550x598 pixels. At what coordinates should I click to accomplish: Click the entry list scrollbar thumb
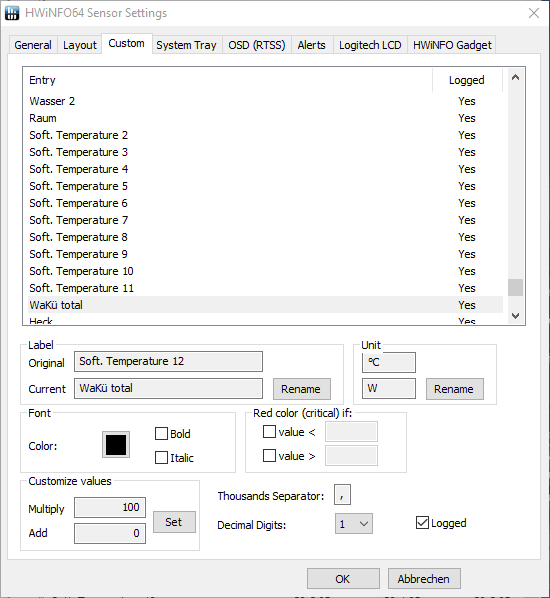(515, 288)
